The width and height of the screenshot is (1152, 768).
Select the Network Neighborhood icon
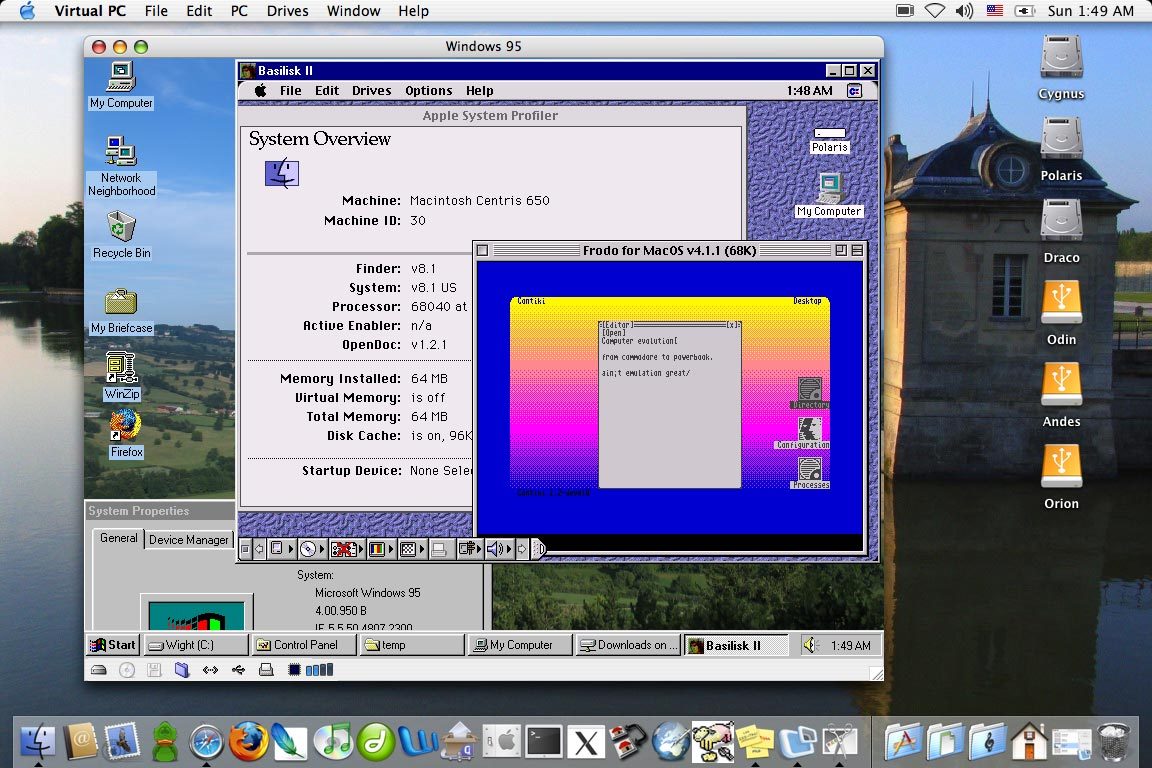tap(121, 167)
